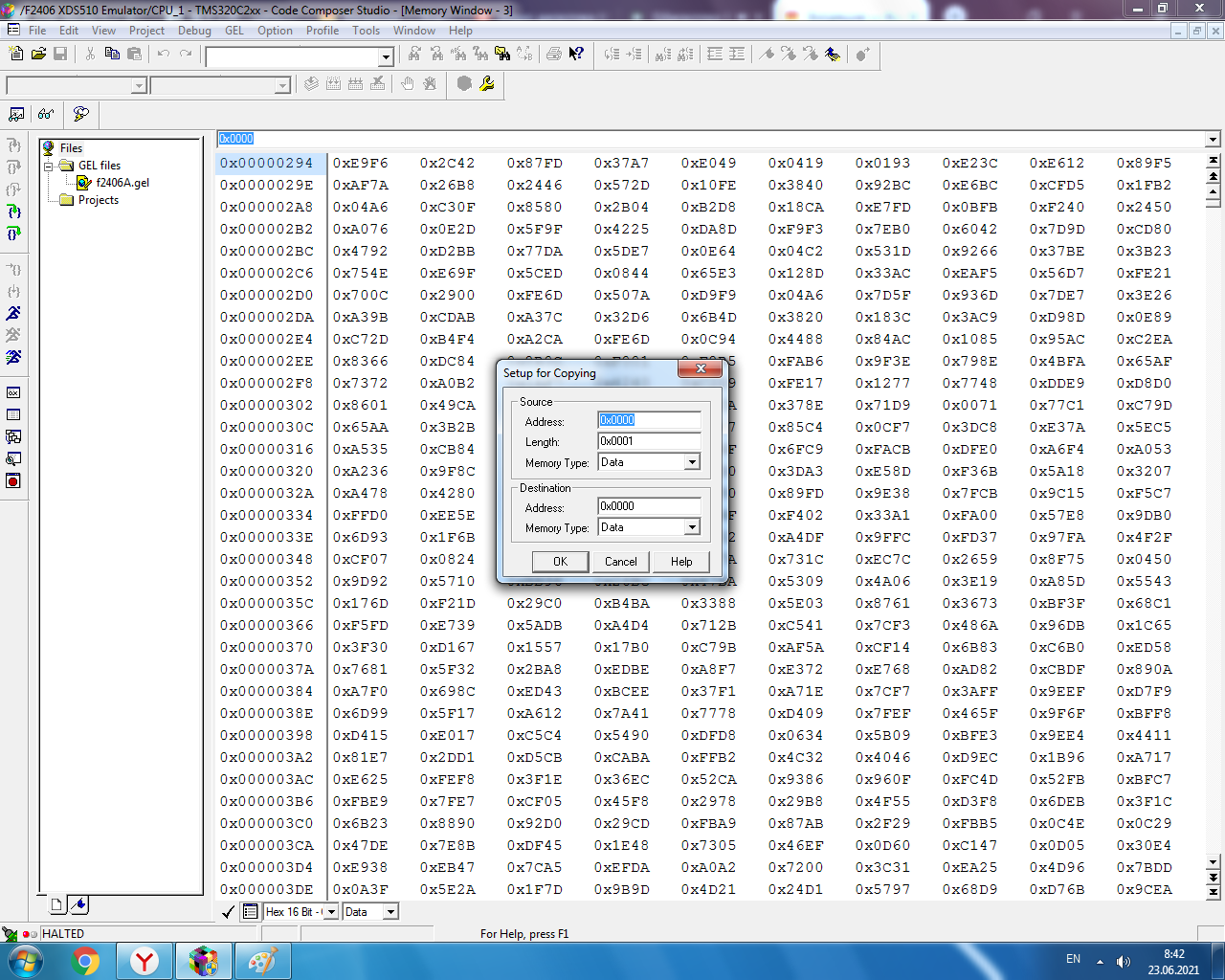
Task: Click the checkmark icon below the memory view
Action: point(228,912)
